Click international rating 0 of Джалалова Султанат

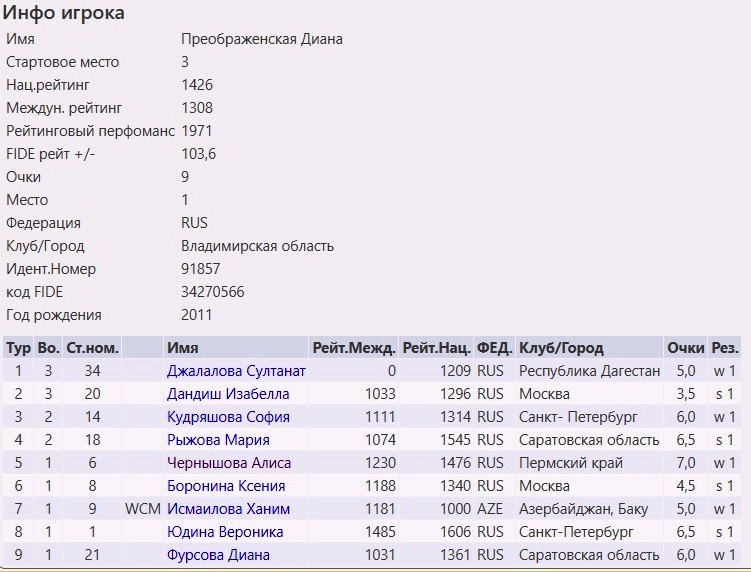[x=391, y=371]
